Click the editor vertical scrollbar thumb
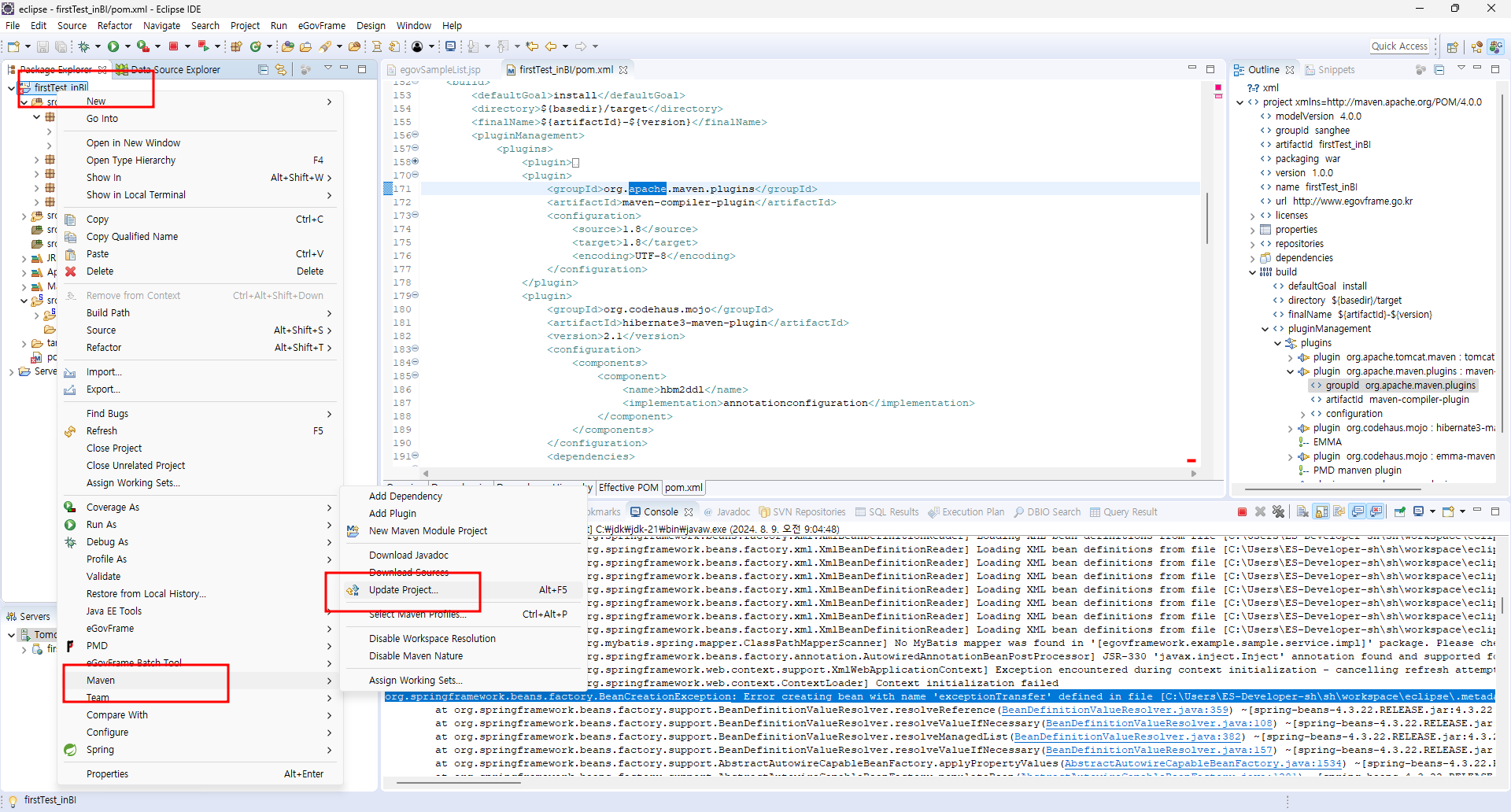This screenshot has width=1511, height=812. (1206, 218)
